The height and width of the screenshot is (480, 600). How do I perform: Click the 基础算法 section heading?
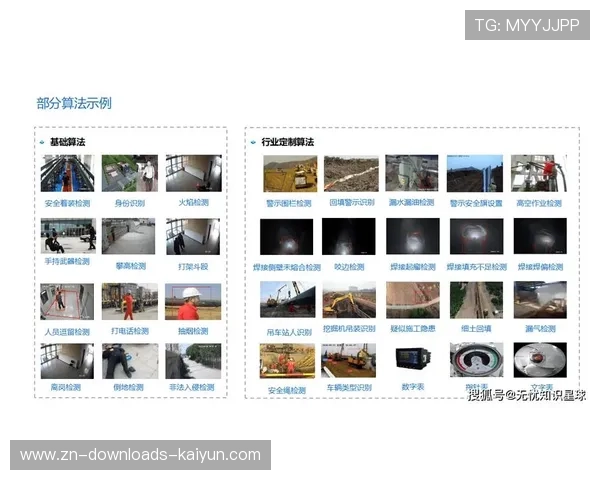tap(67, 142)
